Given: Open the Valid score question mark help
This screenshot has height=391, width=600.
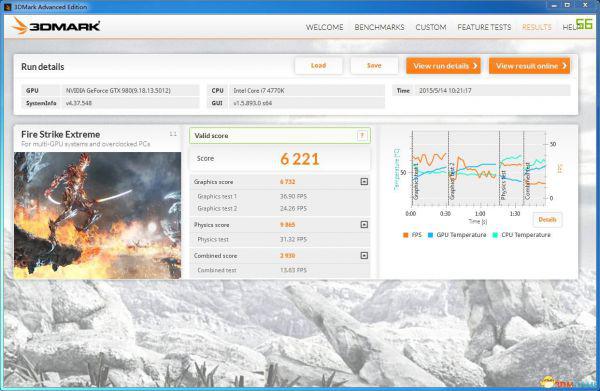Looking at the screenshot, I should [362, 135].
